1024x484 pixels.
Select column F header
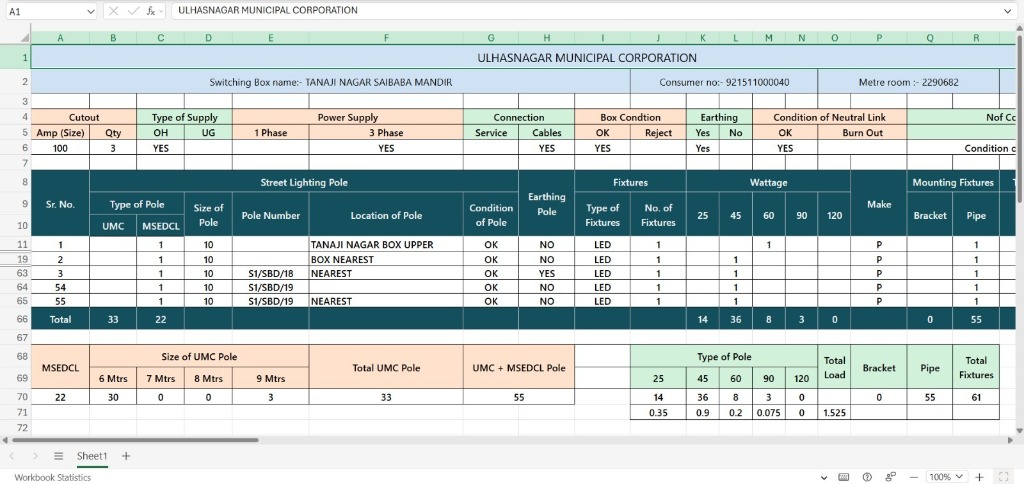click(x=386, y=38)
